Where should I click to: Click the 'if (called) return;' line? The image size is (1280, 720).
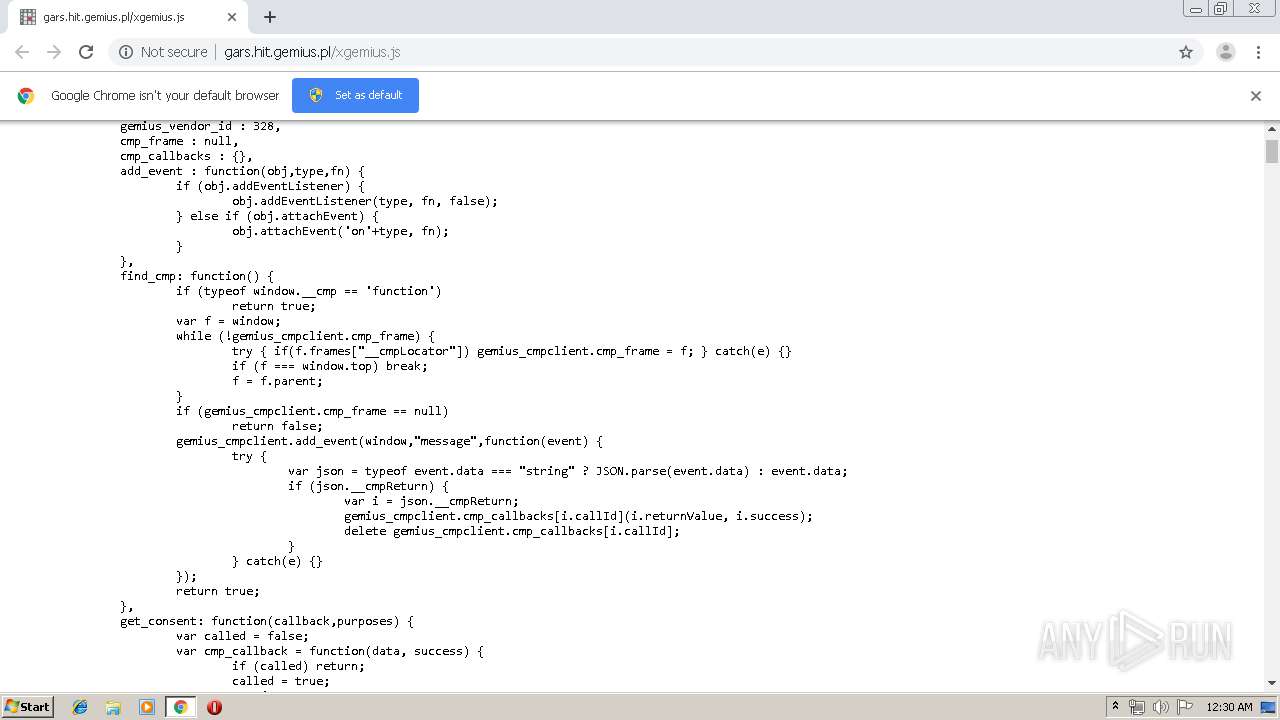pyautogui.click(x=298, y=666)
